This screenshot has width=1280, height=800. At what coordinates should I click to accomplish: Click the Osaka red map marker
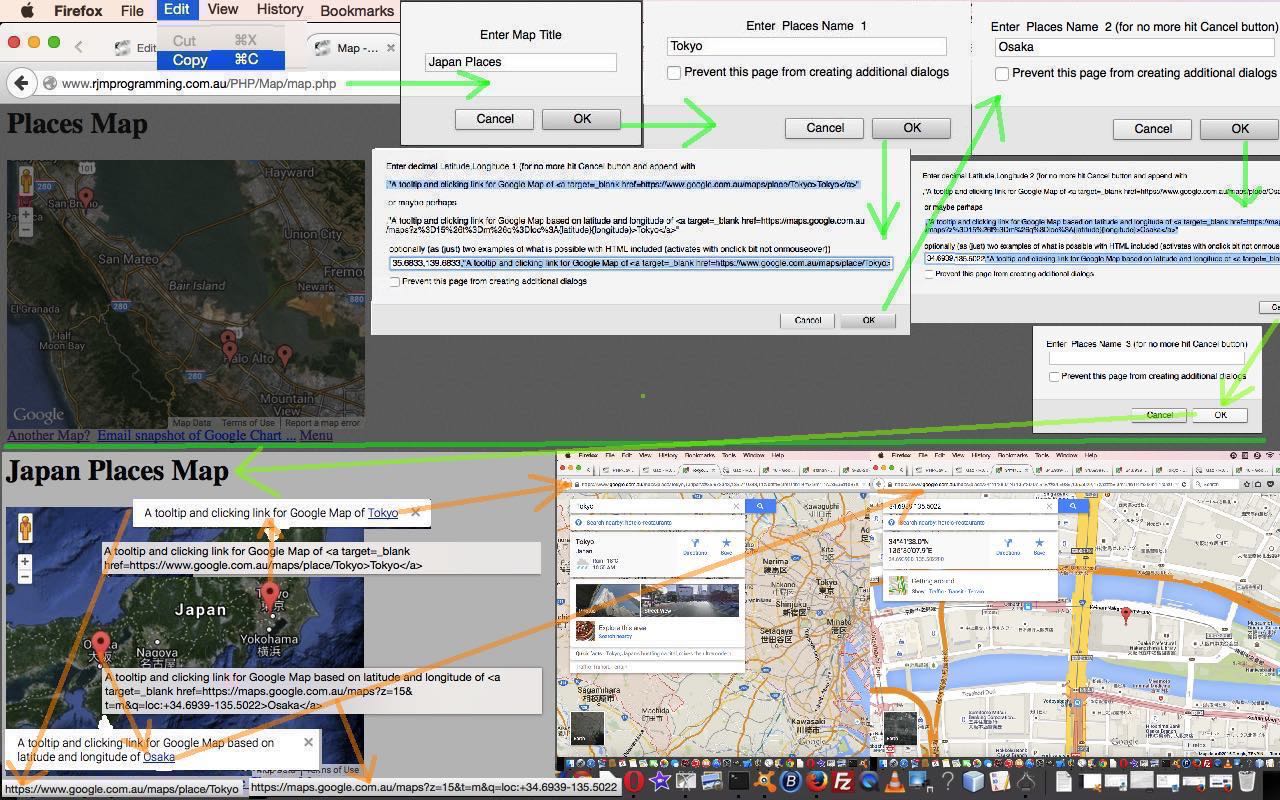tap(100, 645)
